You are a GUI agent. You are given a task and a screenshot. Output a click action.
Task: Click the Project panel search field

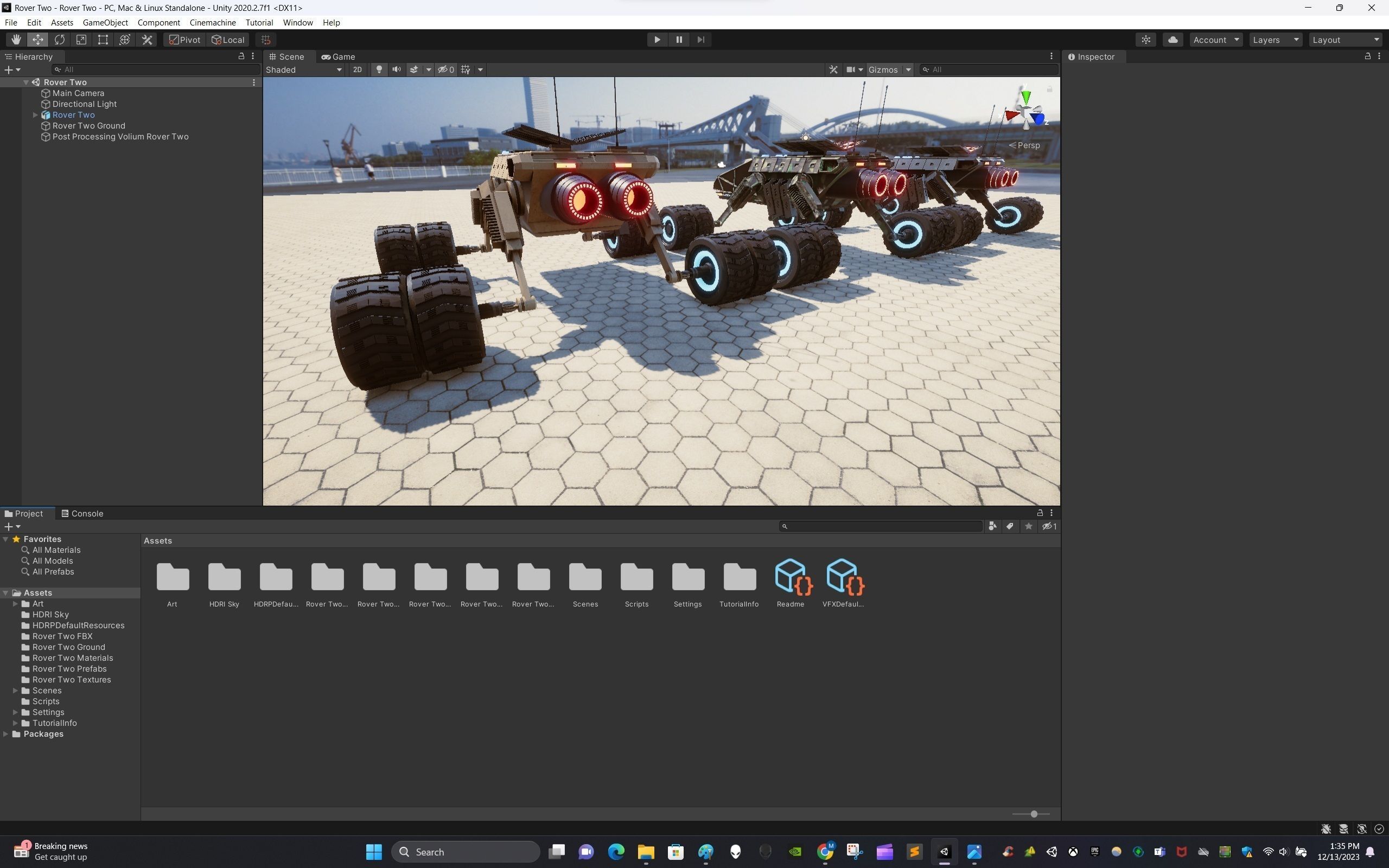tap(883, 526)
